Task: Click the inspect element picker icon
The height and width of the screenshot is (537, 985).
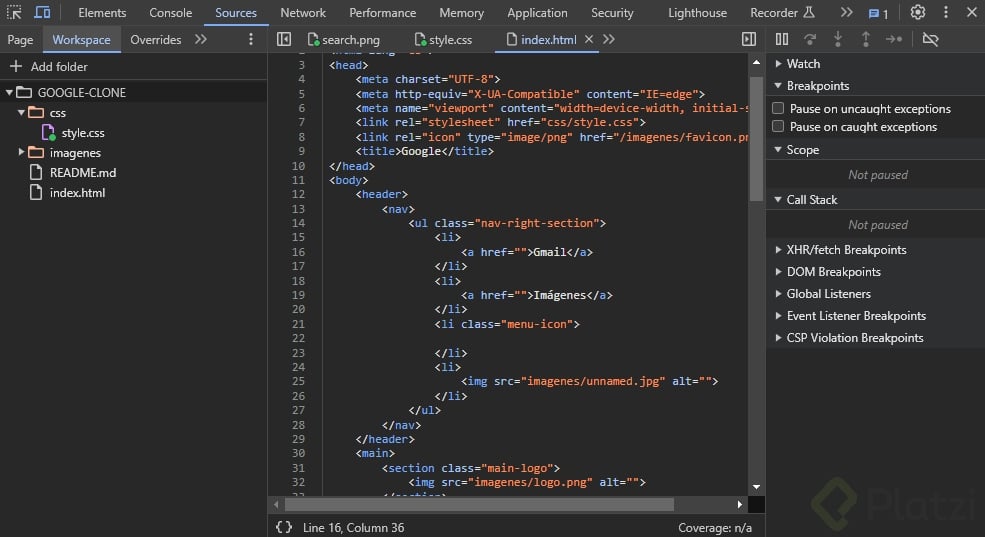Action: (x=14, y=13)
